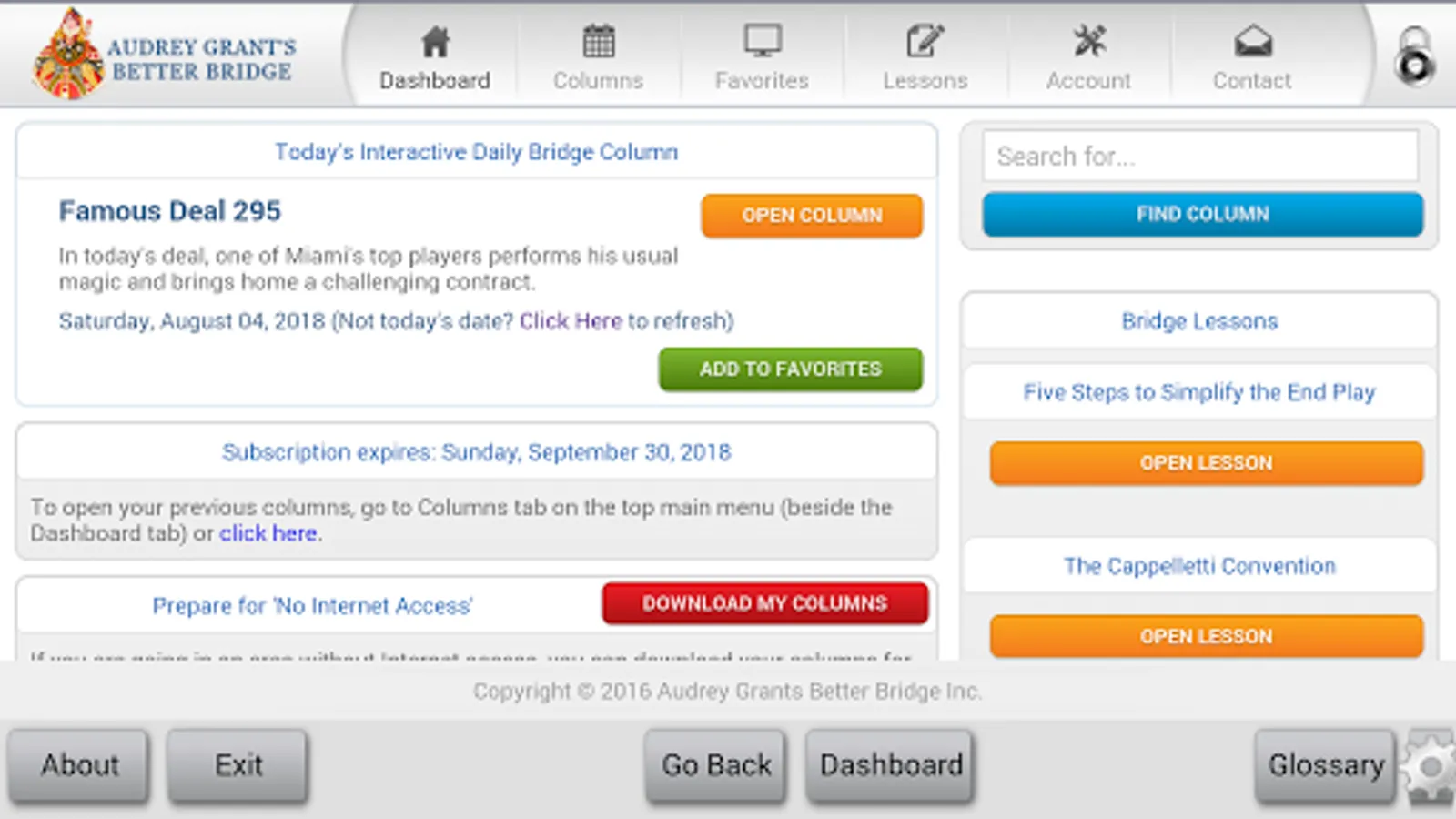Click the 'Click Here' refresh link
This screenshot has width=1456, height=819.
coord(571,321)
